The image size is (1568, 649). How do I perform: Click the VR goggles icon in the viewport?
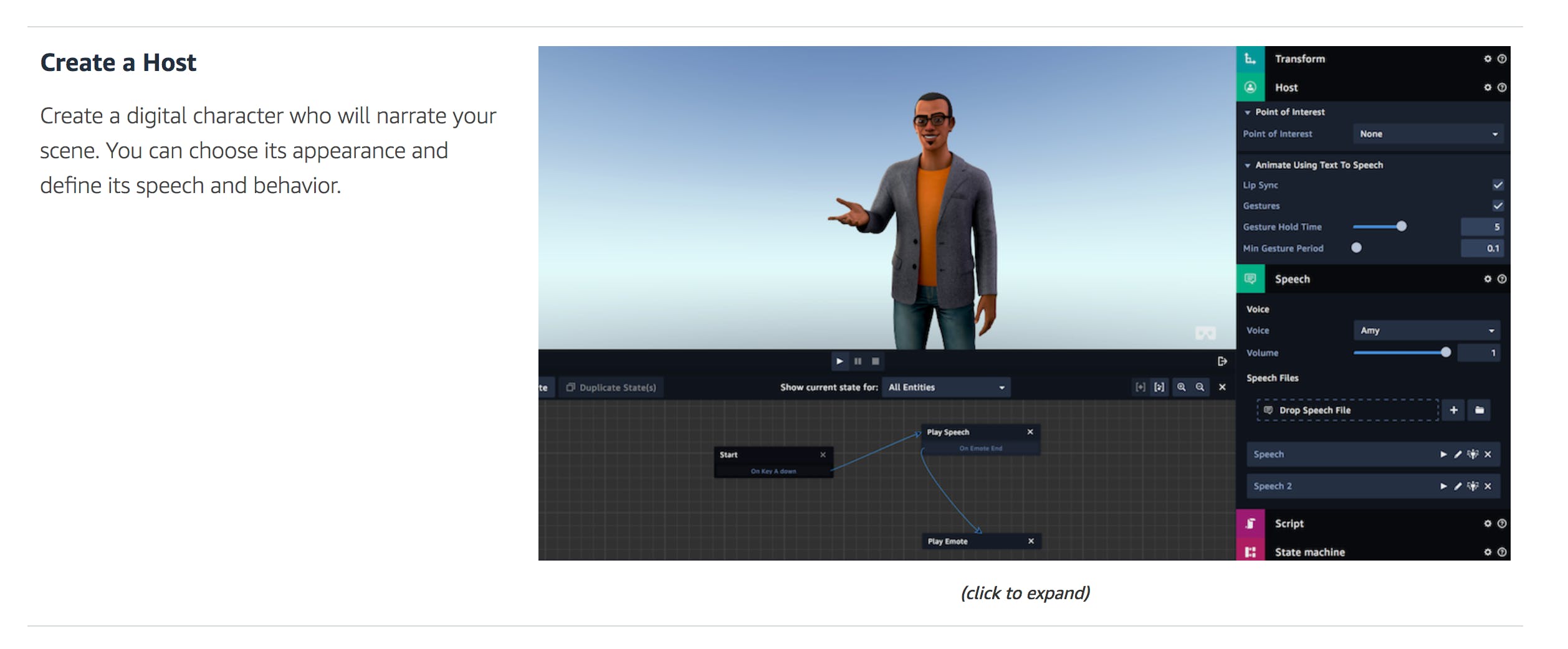click(x=1205, y=333)
